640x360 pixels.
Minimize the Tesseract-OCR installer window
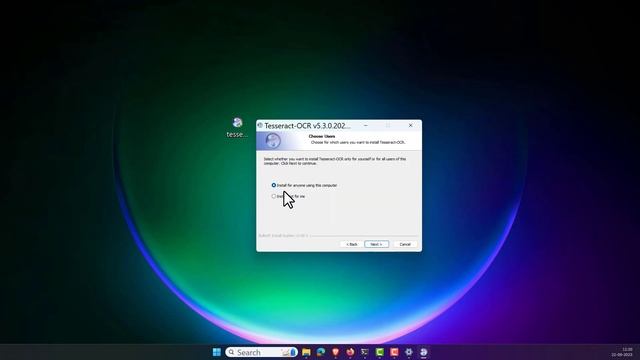366,125
